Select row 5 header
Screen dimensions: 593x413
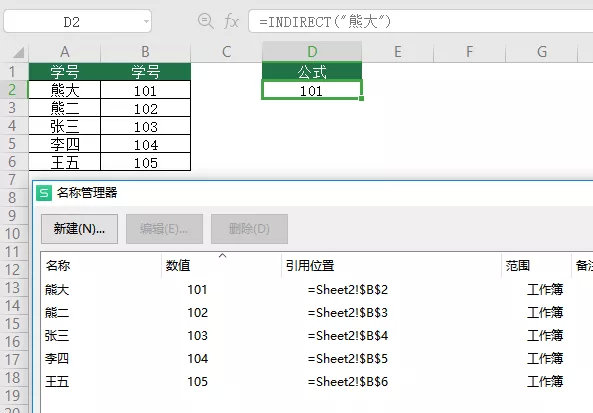pyautogui.click(x=14, y=144)
